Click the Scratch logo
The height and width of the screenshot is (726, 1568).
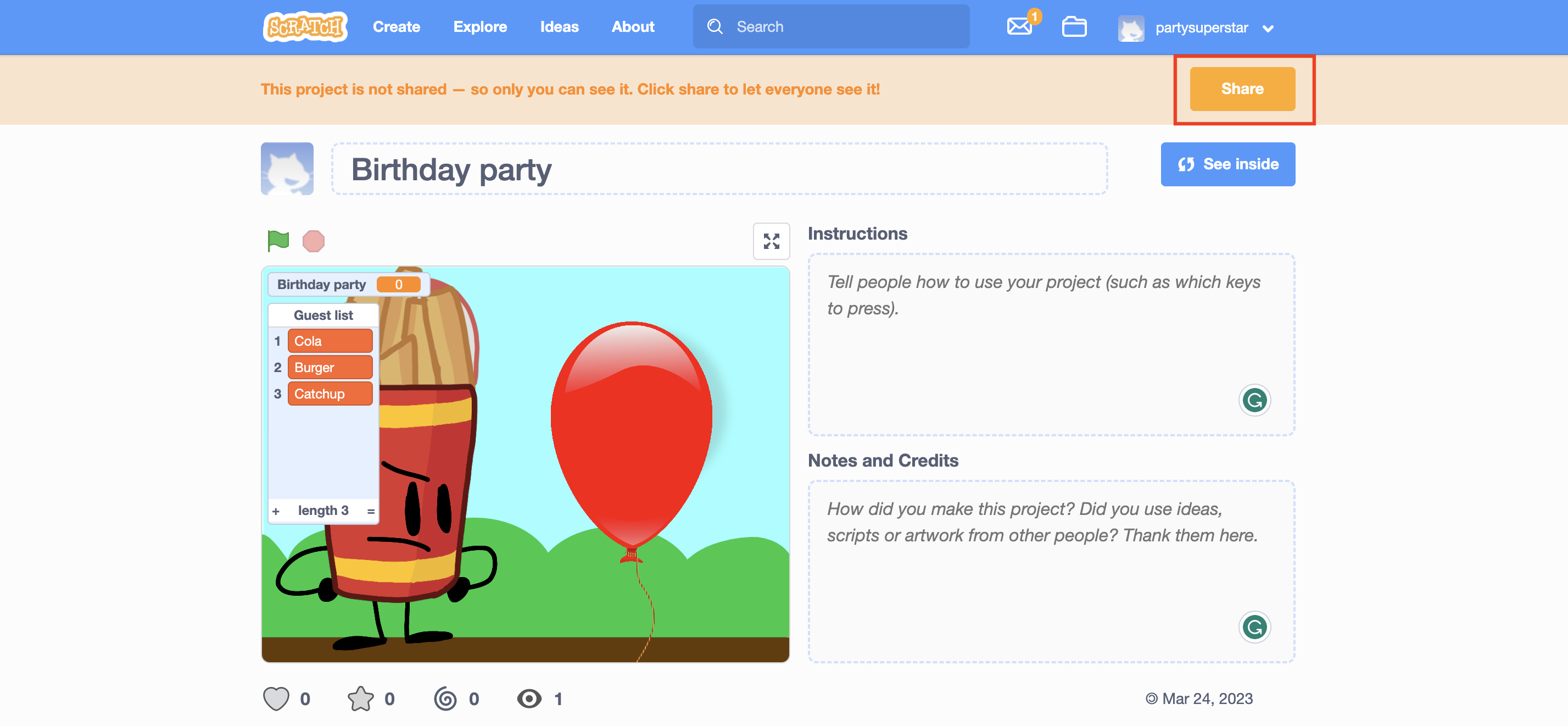click(305, 27)
